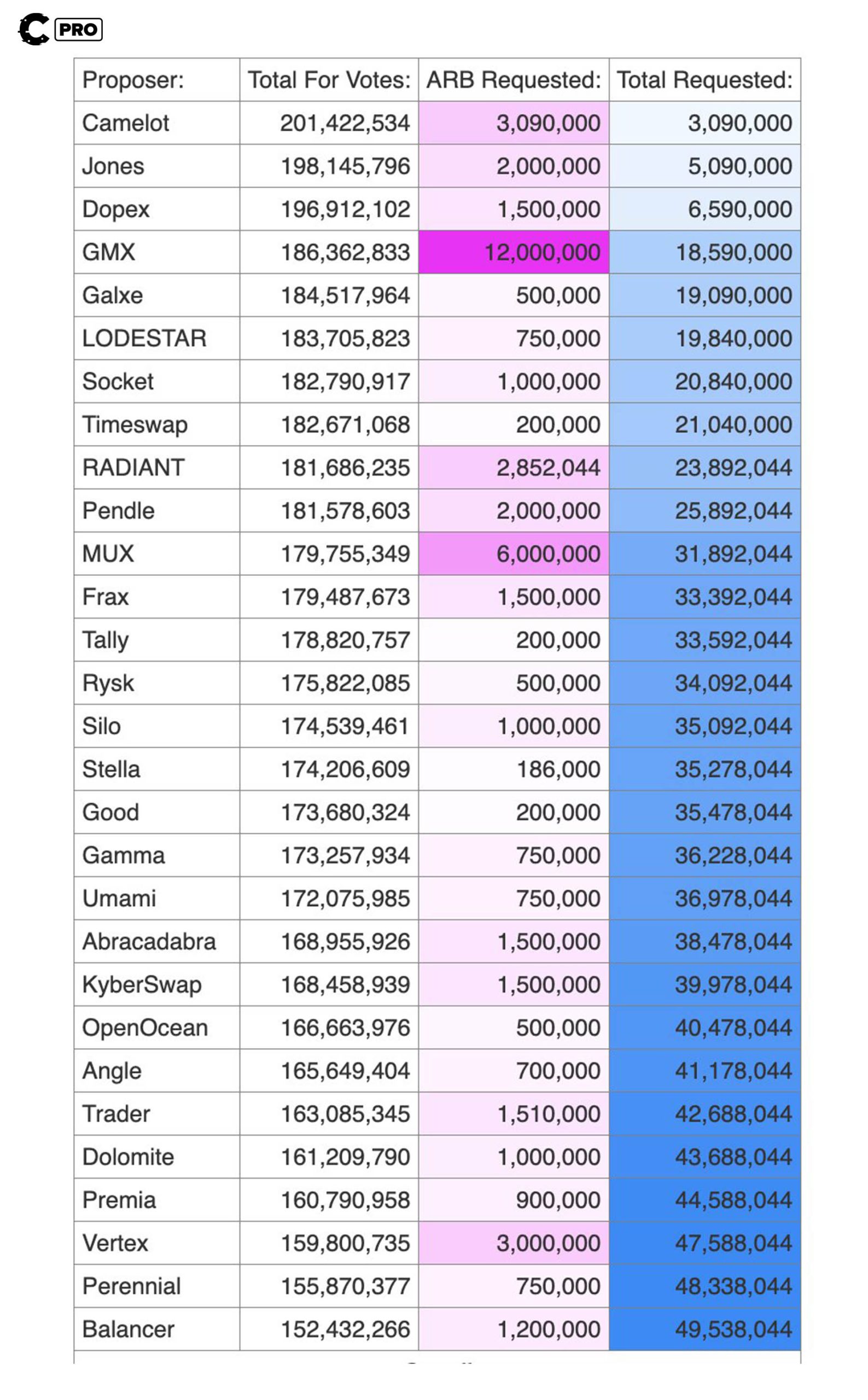Click the LODESTAR proposer cell
868x1400 pixels.
click(144, 338)
